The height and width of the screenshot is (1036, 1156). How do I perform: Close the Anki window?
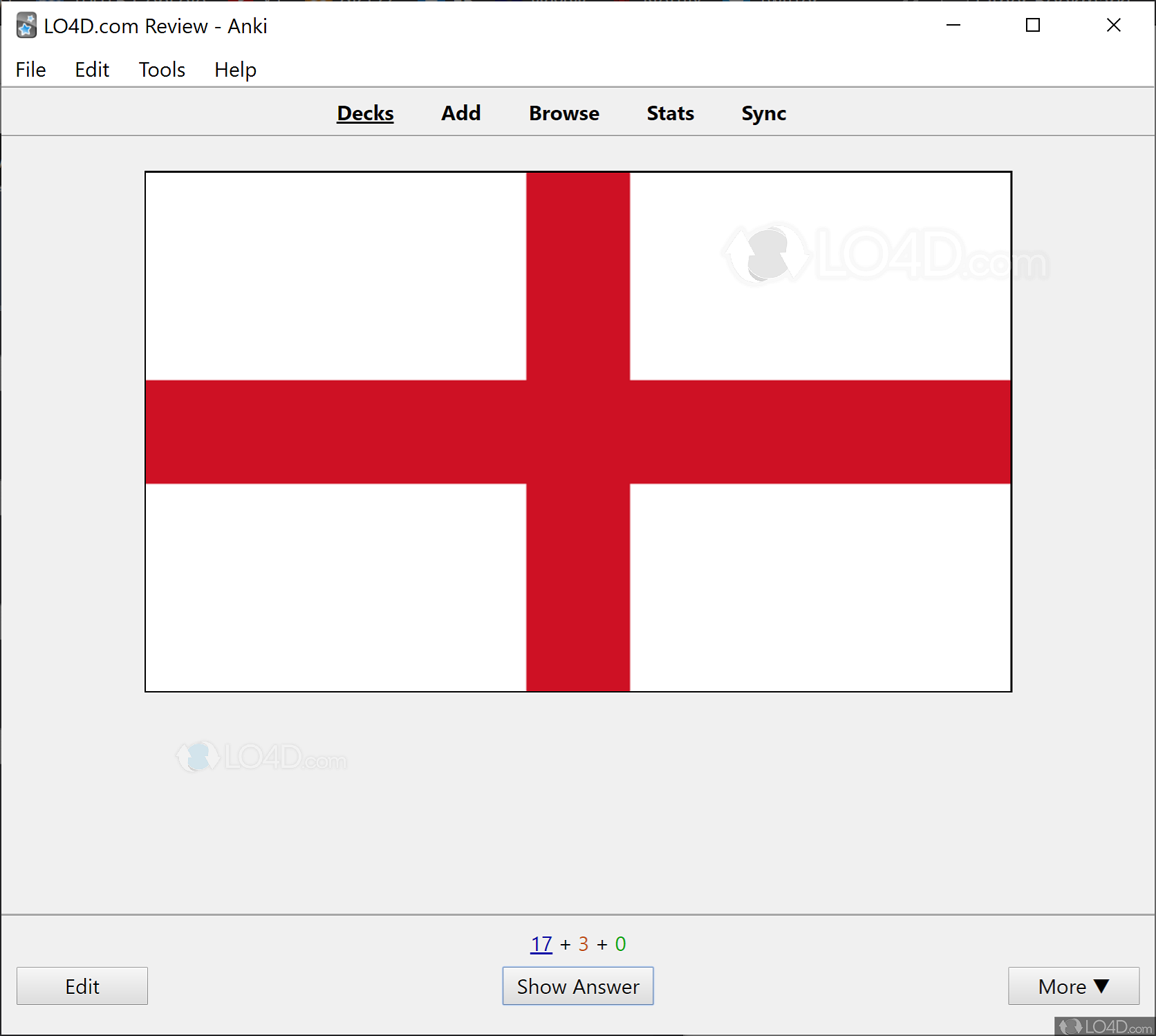click(x=1113, y=26)
